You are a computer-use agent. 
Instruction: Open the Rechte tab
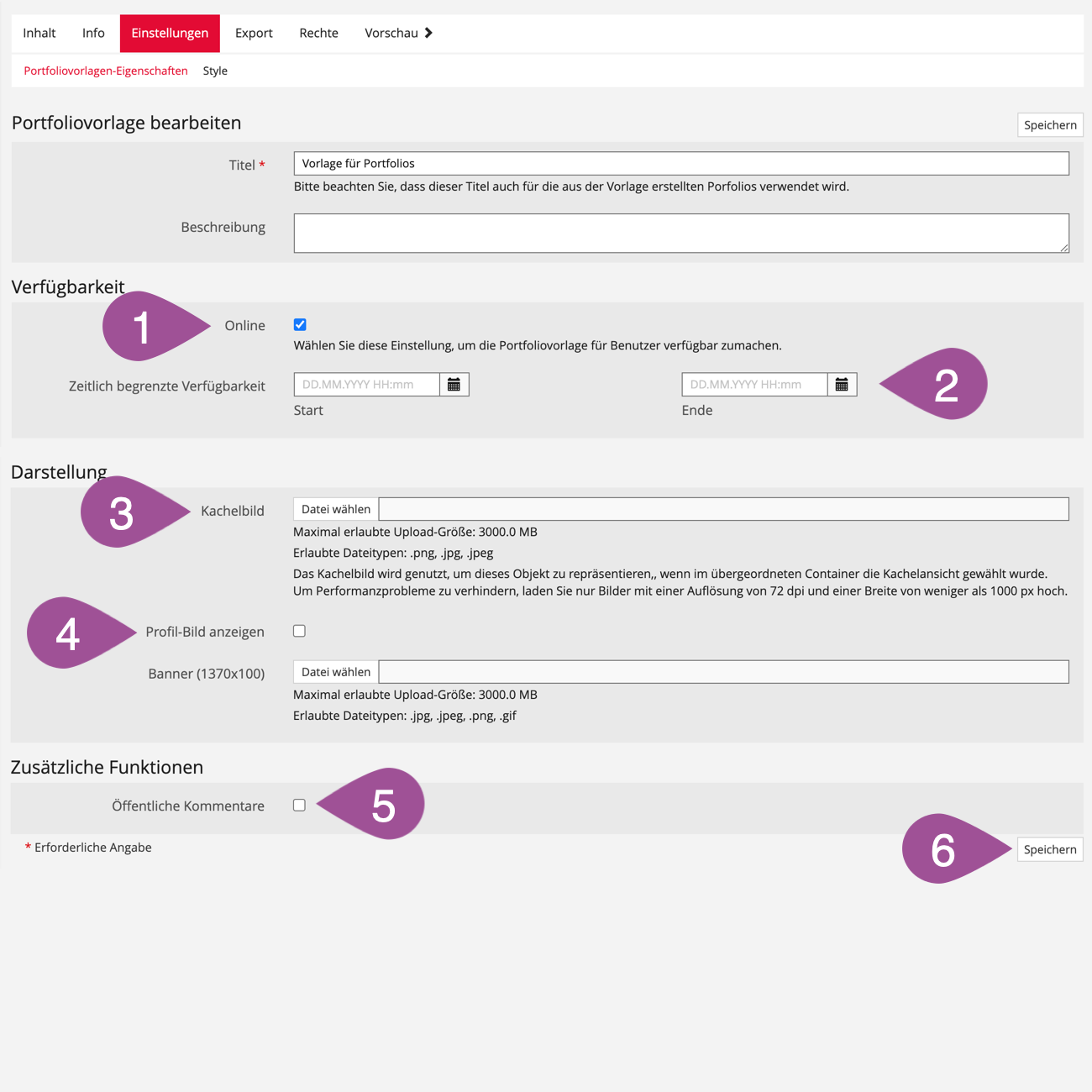tap(318, 33)
